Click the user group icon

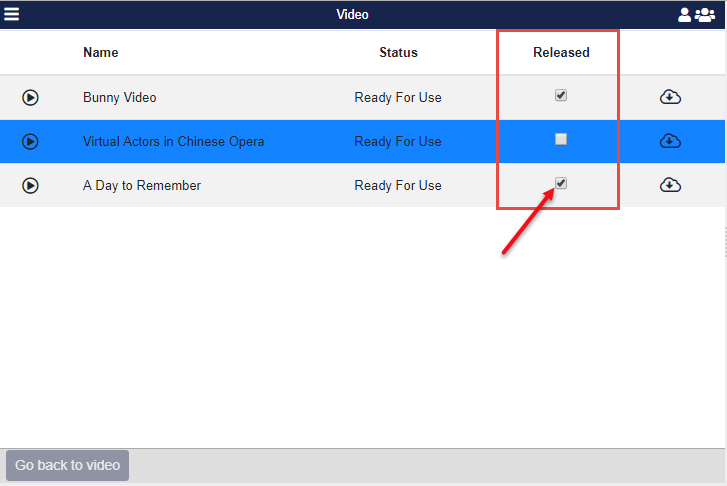click(x=705, y=15)
